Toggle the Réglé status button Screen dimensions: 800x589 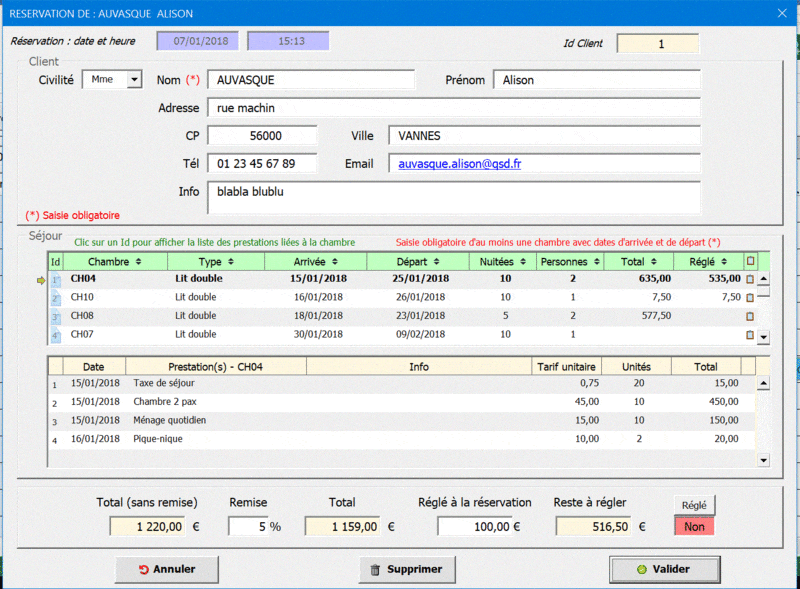click(694, 505)
